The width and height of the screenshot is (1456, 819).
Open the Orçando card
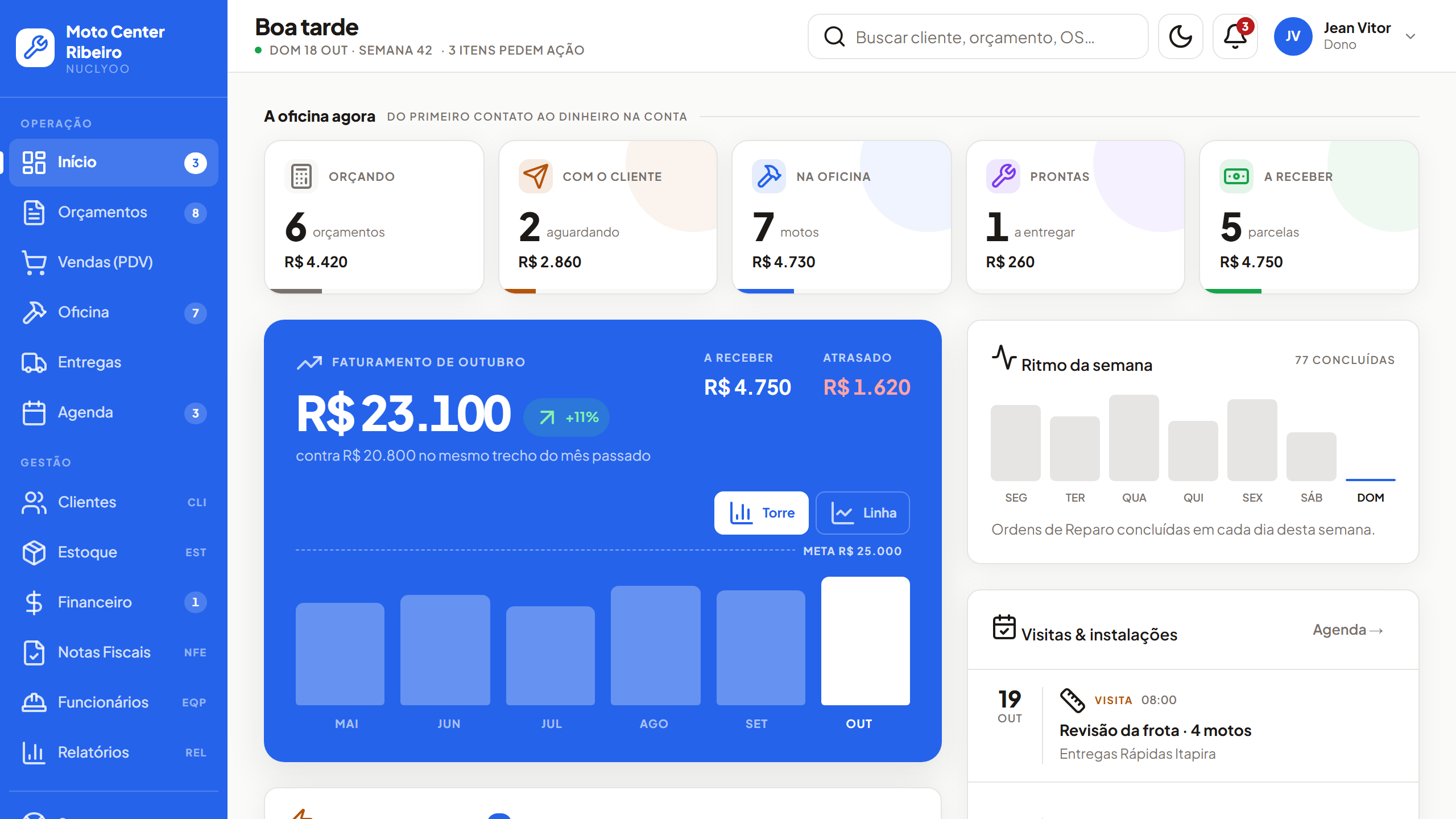click(x=374, y=217)
